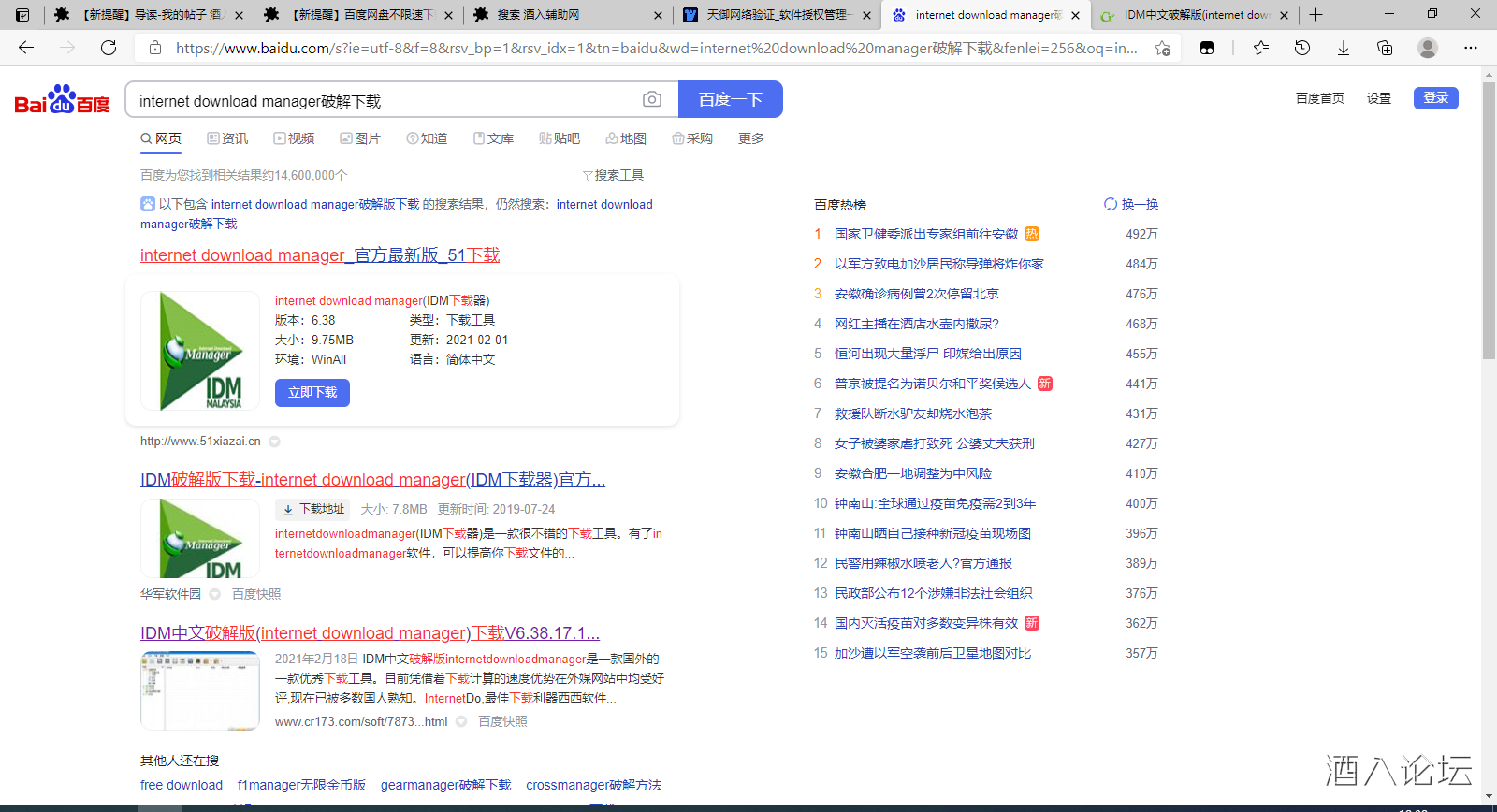Open hot topic 普京被提名为诺贝尔和平奖候选人

(x=932, y=384)
